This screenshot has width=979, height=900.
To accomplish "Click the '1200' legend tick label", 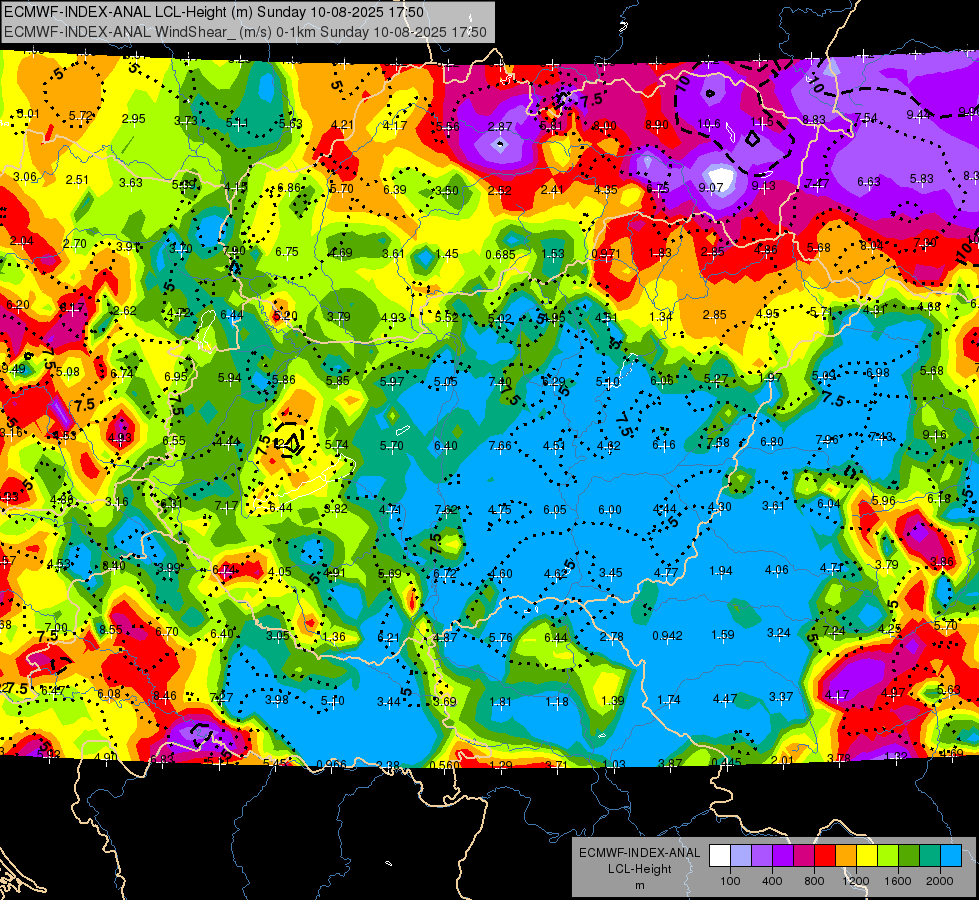I will [x=855, y=881].
